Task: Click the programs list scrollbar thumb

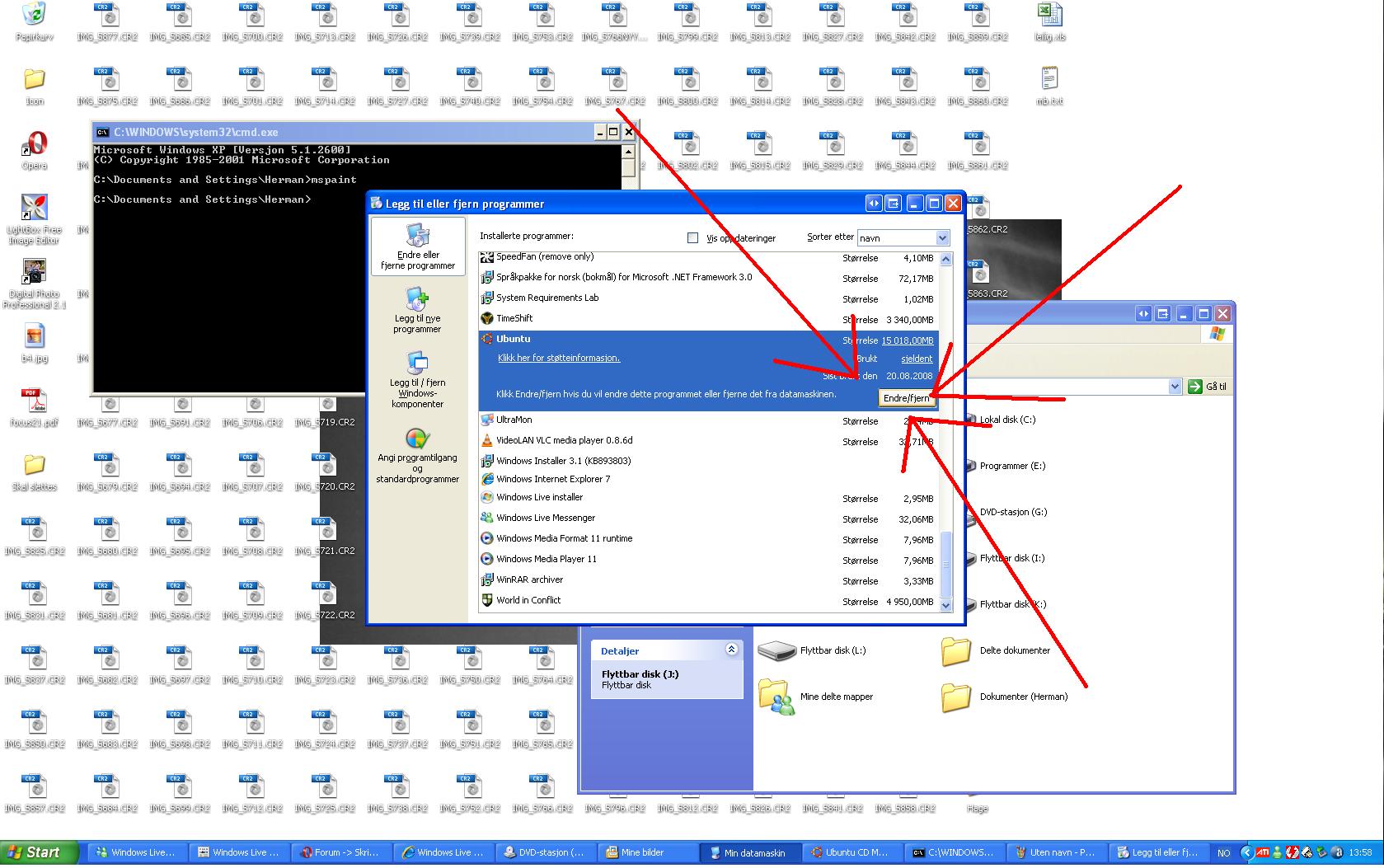Action: 945,565
